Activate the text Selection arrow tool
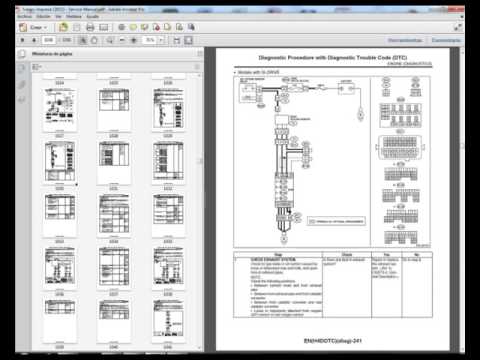The image size is (480, 360). [83, 40]
